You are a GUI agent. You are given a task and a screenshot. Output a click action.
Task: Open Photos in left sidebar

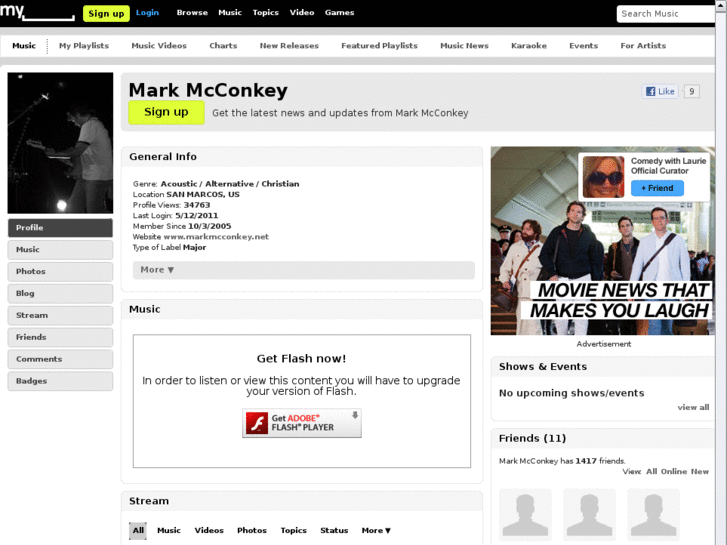tap(60, 271)
